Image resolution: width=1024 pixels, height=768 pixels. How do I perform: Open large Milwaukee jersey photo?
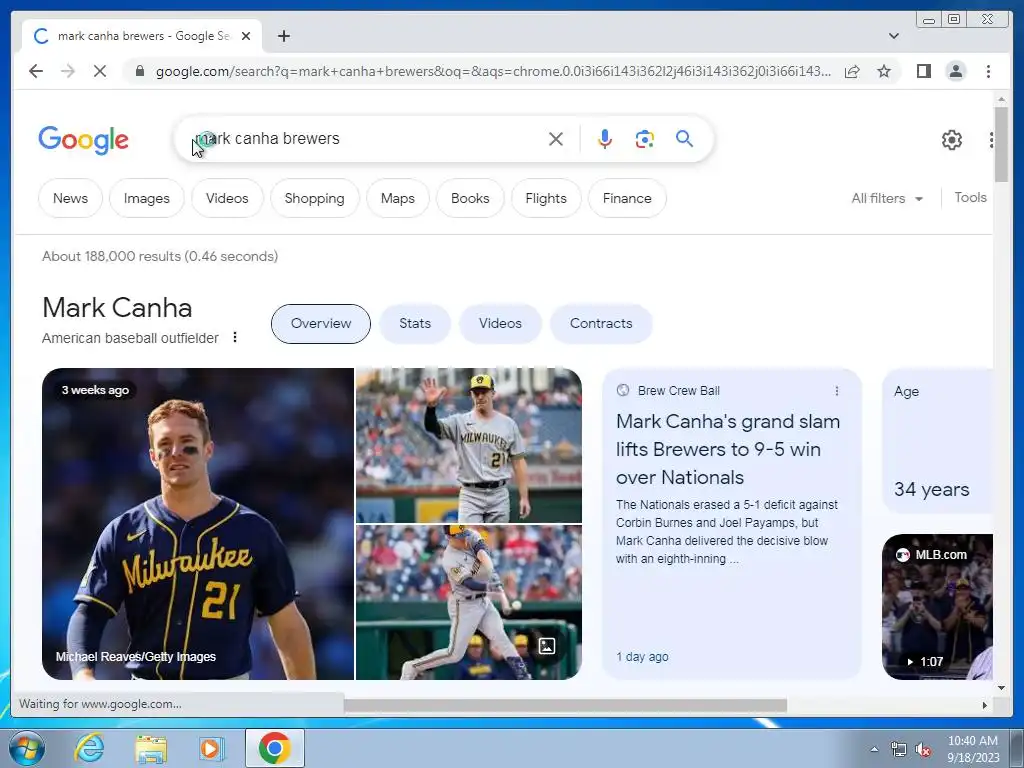[x=198, y=524]
